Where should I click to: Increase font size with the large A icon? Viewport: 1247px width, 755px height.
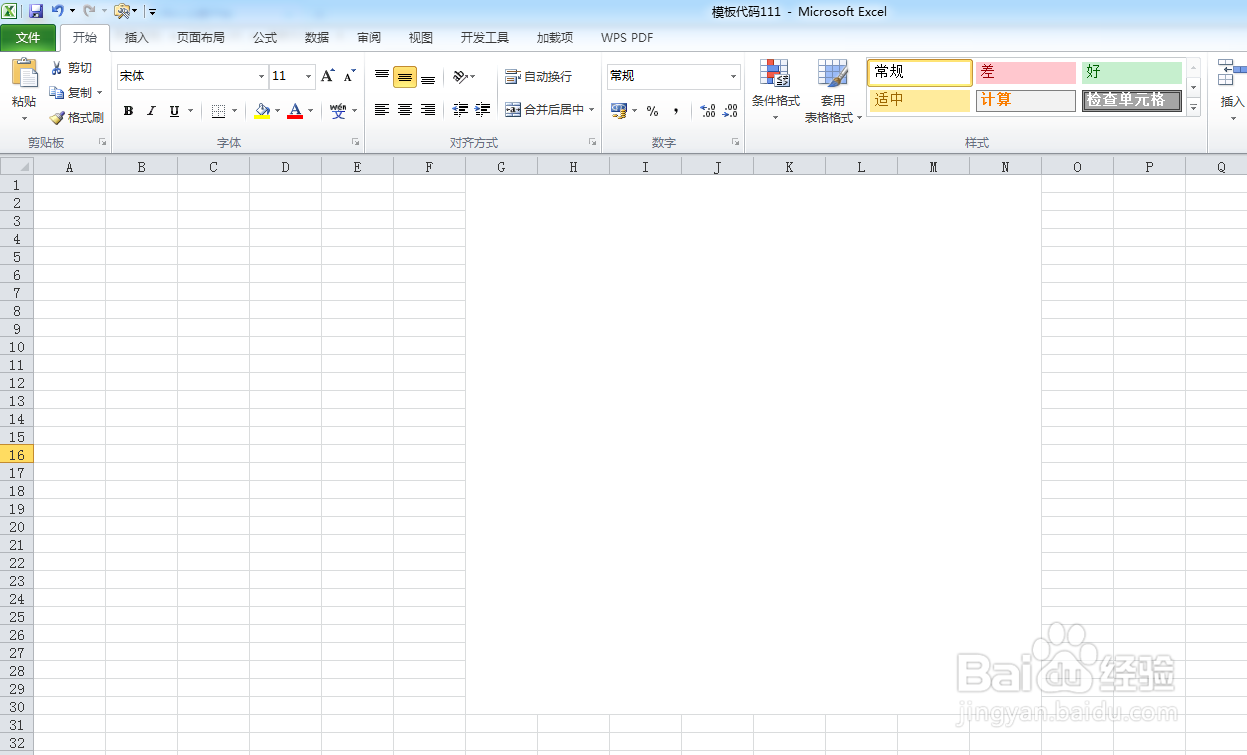click(327, 76)
